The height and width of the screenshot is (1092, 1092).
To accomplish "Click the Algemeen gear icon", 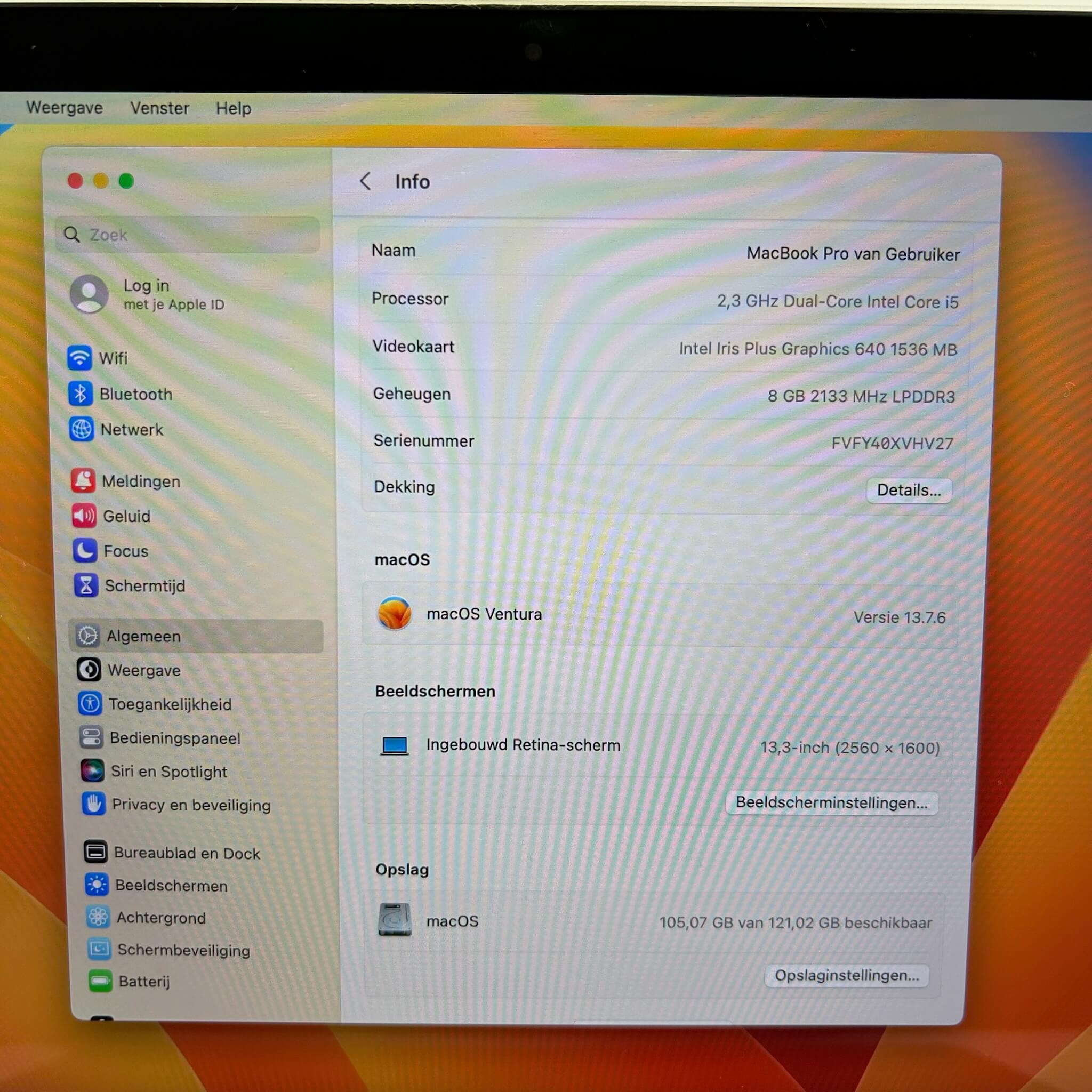I will [87, 636].
